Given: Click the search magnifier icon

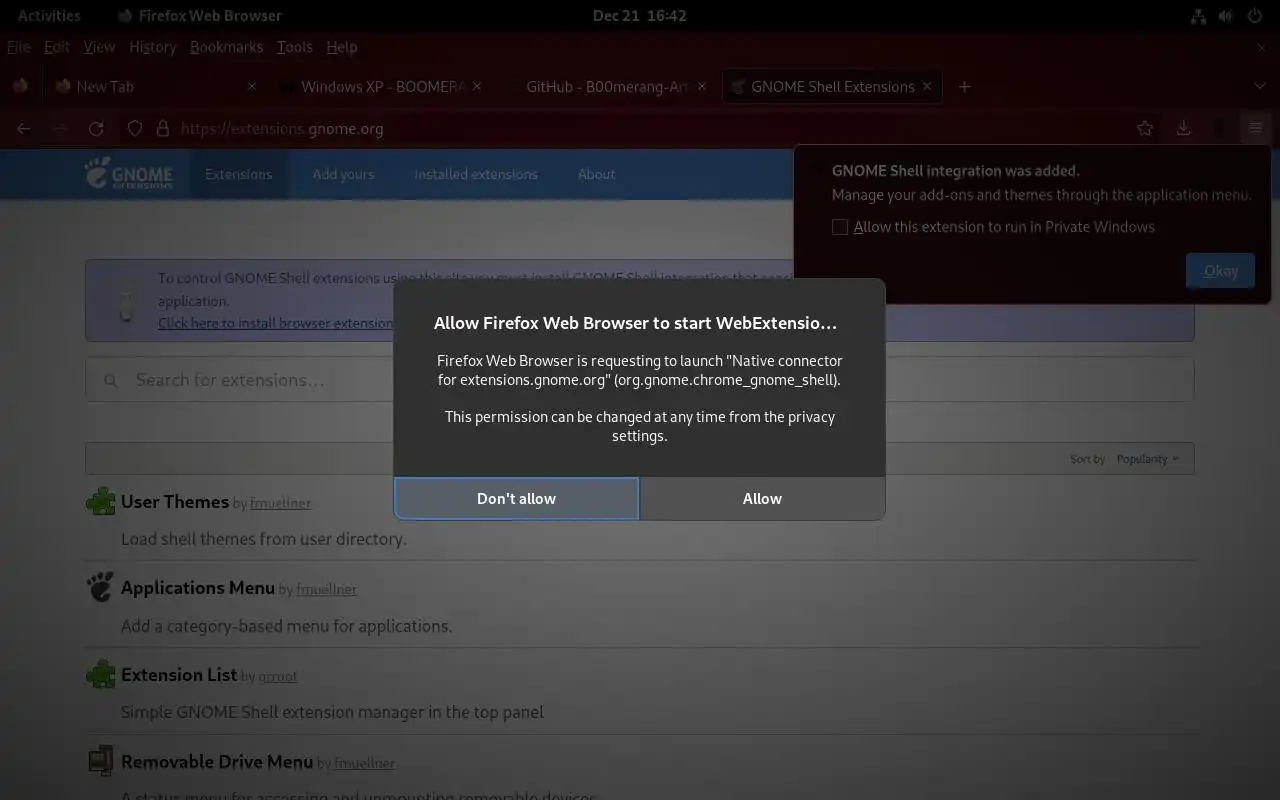Looking at the screenshot, I should pyautogui.click(x=111, y=380).
